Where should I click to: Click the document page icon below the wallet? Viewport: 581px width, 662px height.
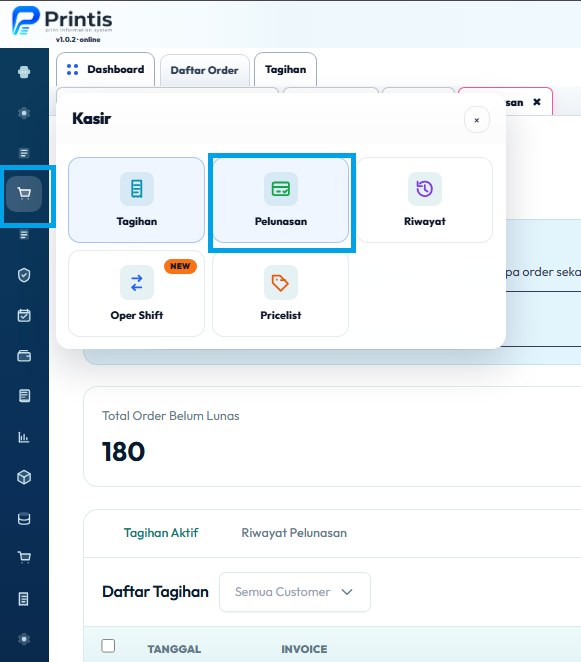point(24,396)
